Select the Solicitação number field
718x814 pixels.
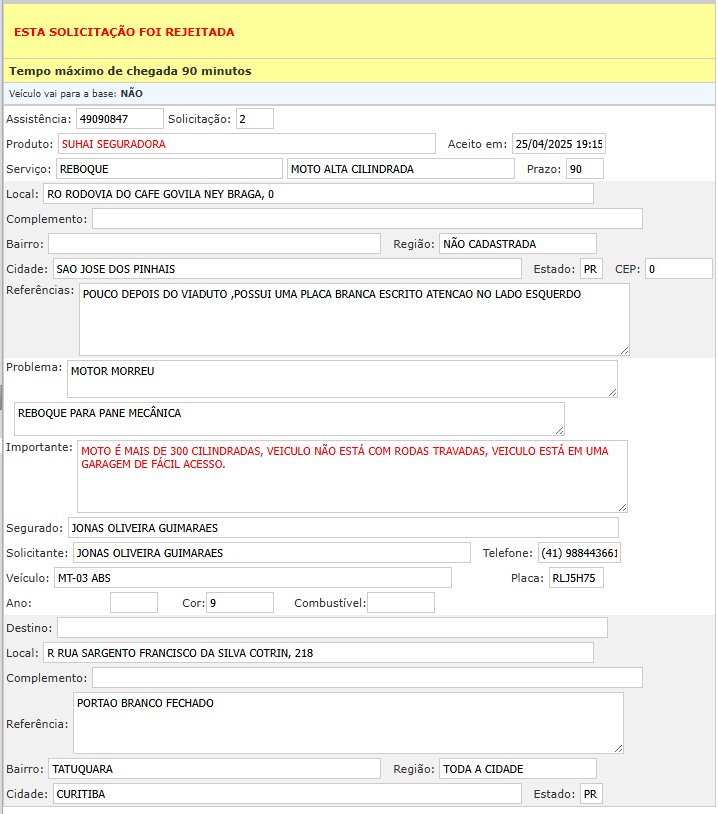(254, 119)
